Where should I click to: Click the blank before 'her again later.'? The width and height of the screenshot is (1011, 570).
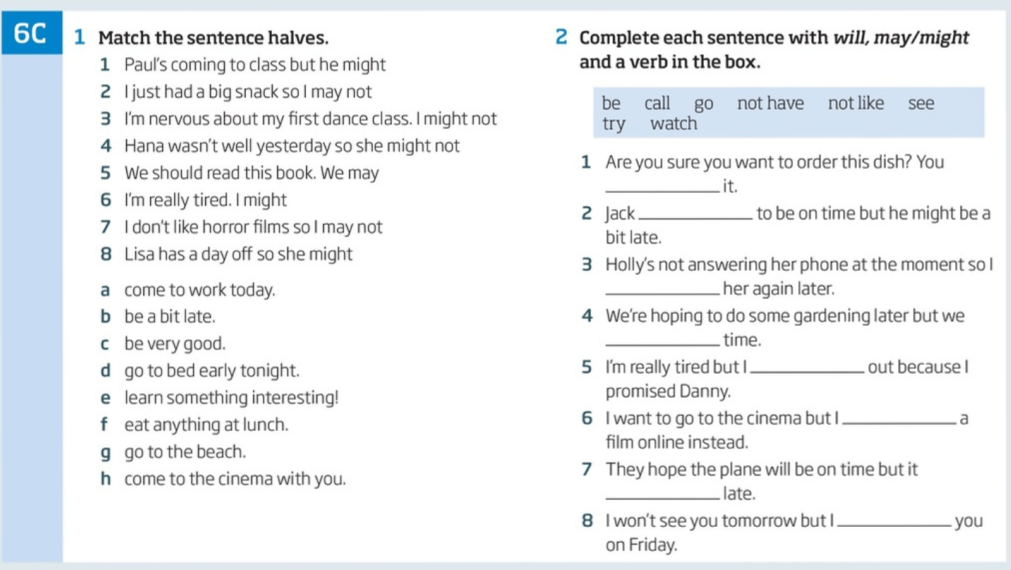coord(662,291)
